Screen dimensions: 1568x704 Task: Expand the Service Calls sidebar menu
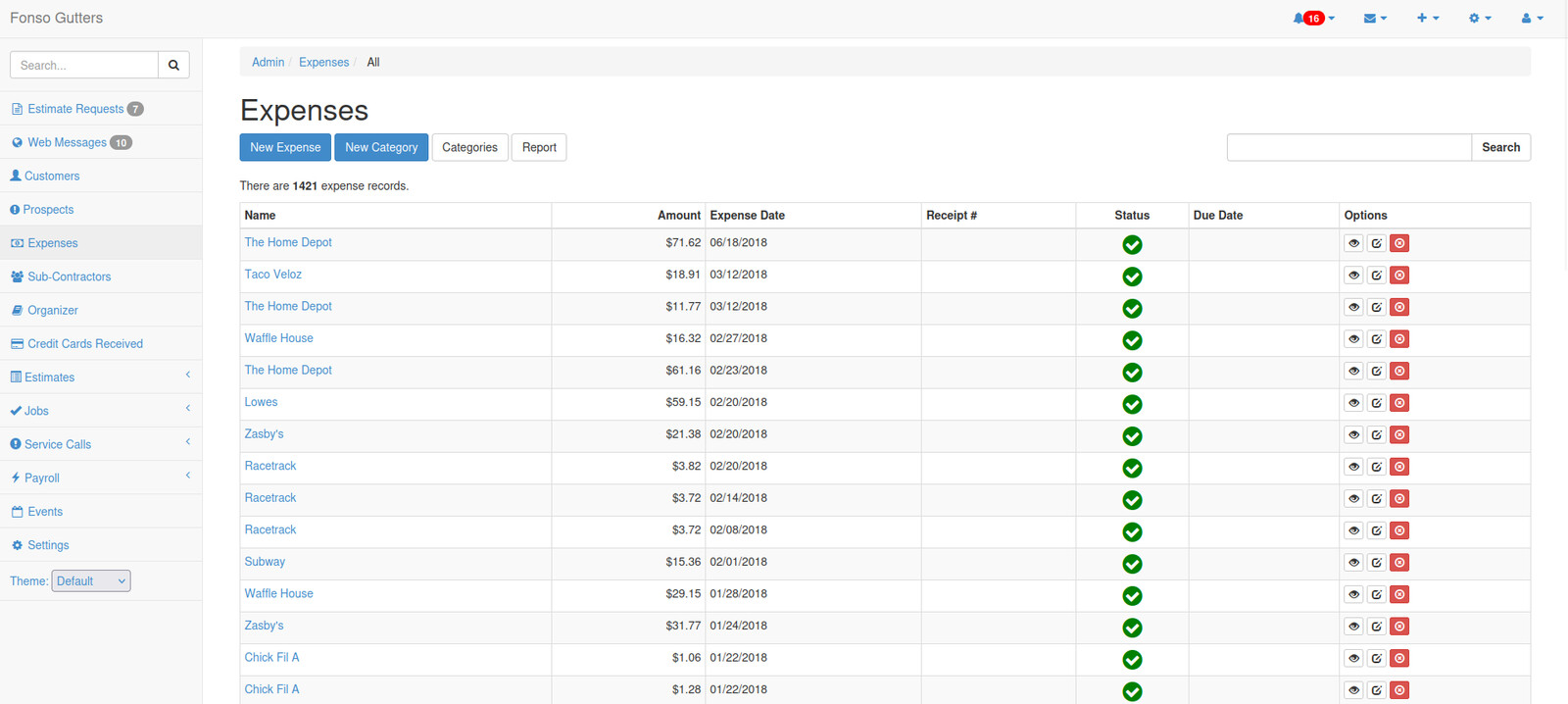coord(101,444)
